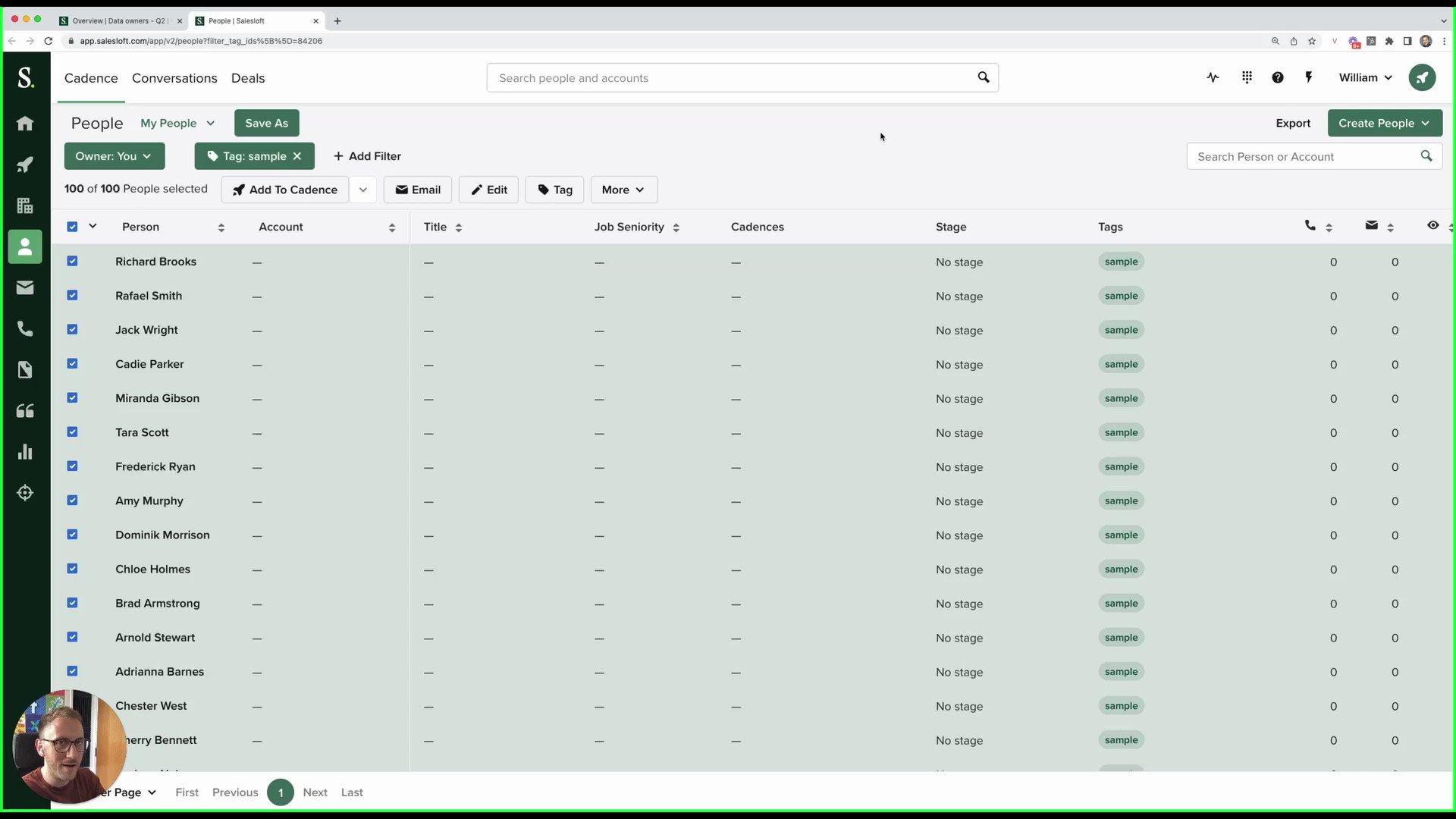Image resolution: width=1456 pixels, height=819 pixels.
Task: Select the People Salesloft browser tab
Action: [x=256, y=20]
